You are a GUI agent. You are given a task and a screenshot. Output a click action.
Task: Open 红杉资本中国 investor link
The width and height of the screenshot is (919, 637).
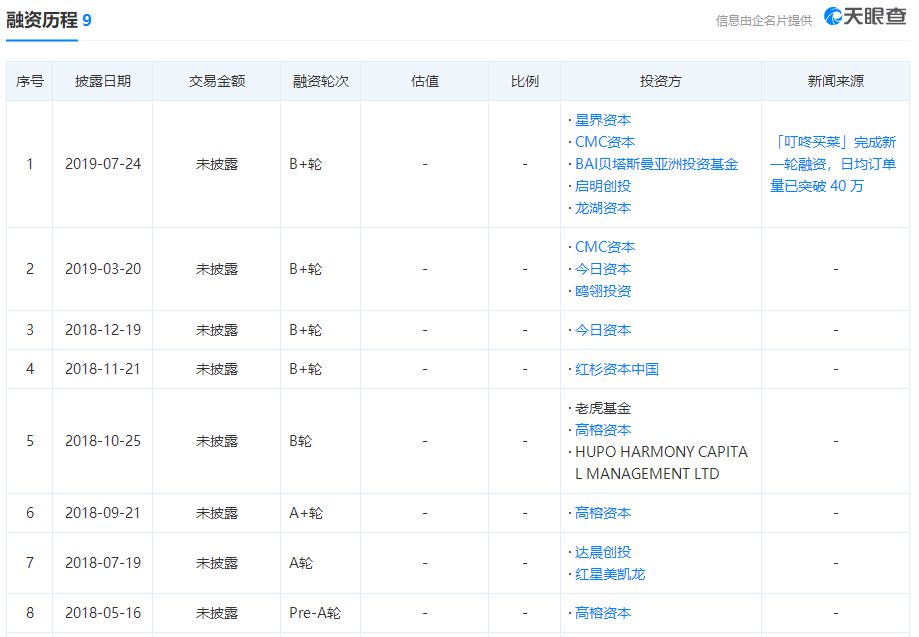617,369
